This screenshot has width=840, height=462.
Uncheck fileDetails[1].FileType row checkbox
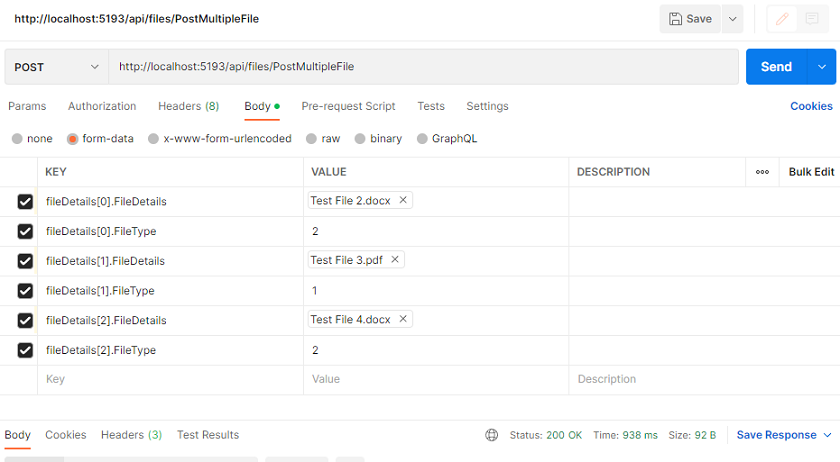[25, 290]
